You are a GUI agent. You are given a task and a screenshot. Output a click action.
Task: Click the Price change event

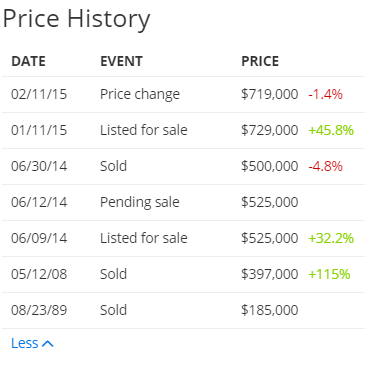point(140,94)
